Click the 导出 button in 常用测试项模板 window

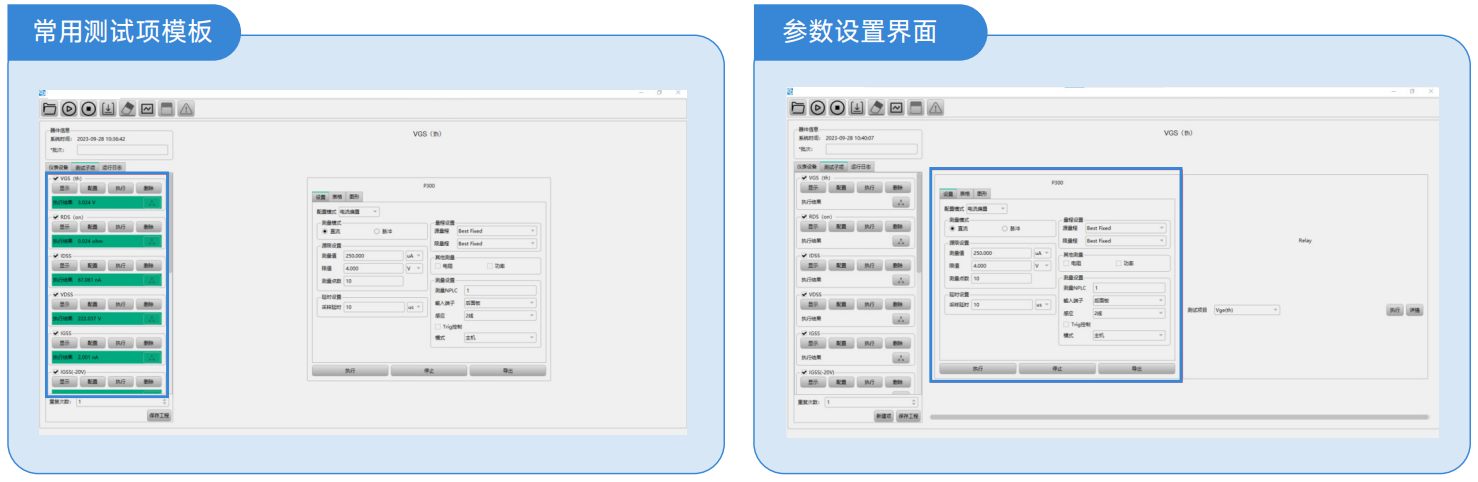[507, 371]
